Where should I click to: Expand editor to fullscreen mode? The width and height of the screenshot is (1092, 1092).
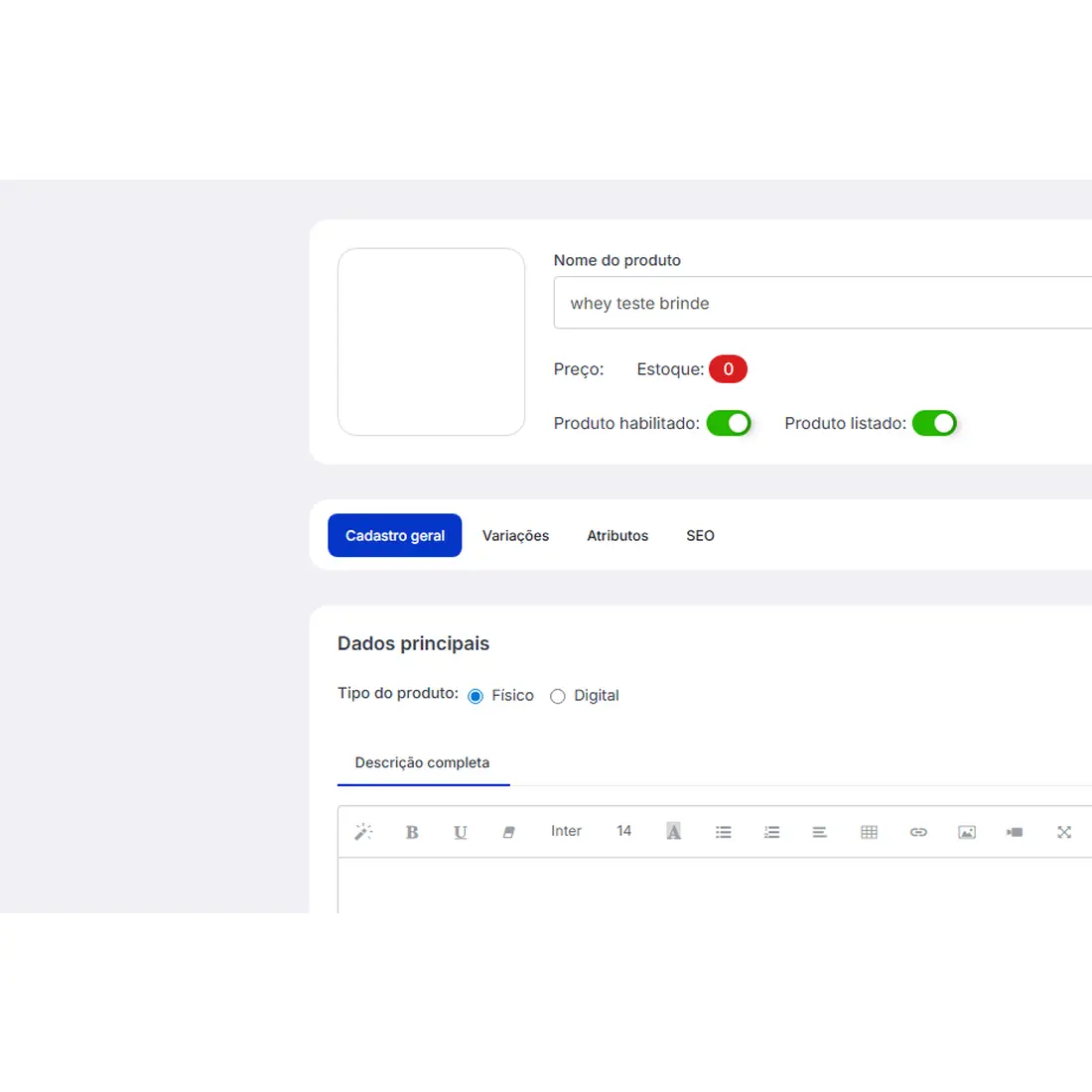[x=1063, y=832]
